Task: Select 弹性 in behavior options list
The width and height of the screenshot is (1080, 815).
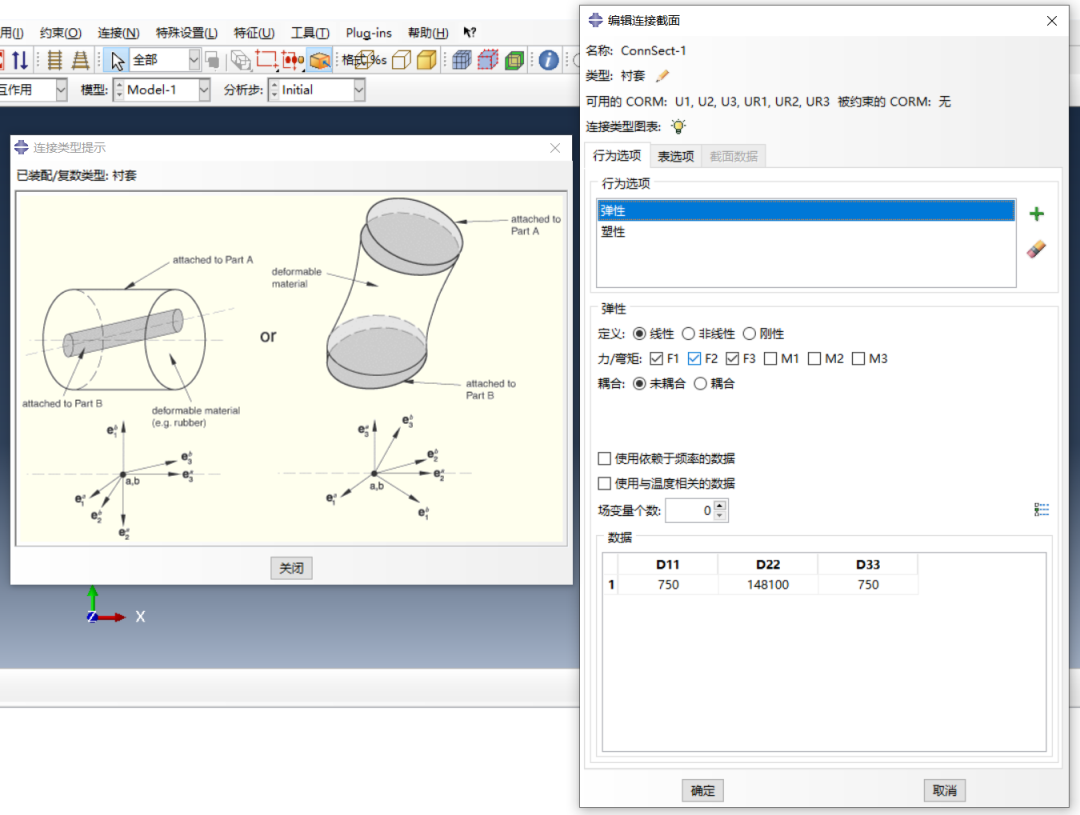Action: [x=806, y=211]
